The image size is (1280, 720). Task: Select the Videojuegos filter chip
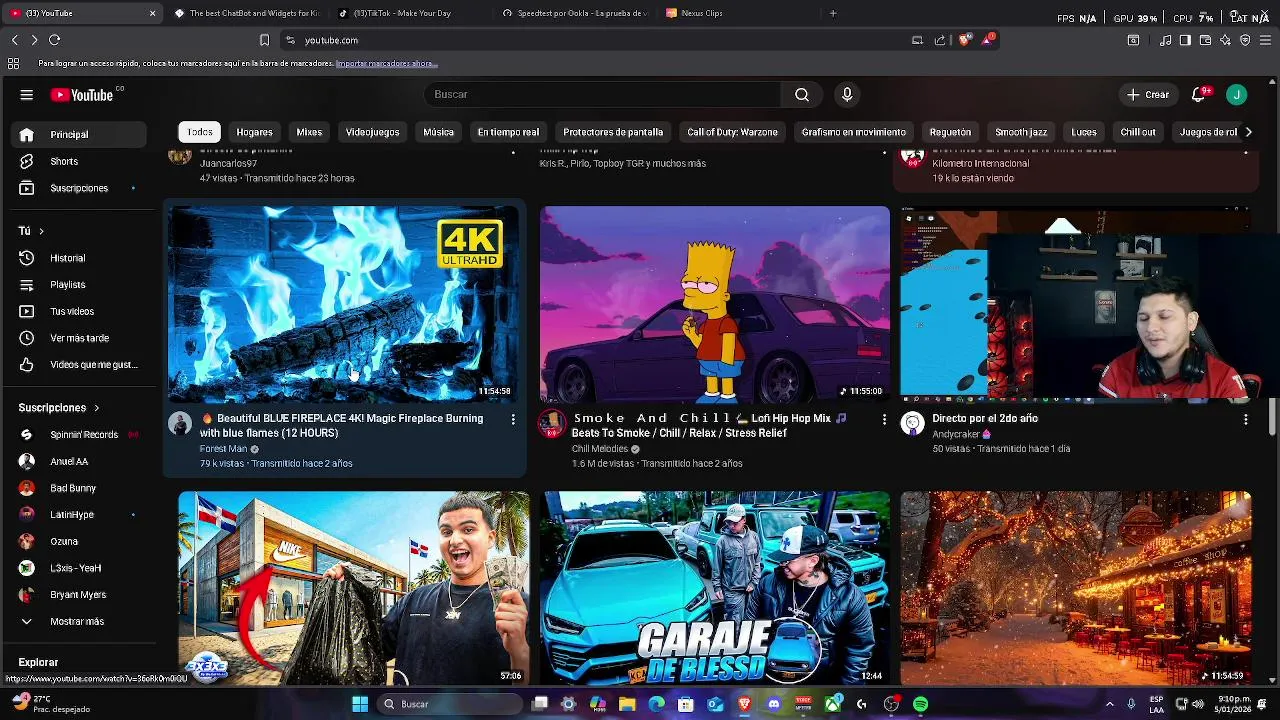tap(372, 132)
